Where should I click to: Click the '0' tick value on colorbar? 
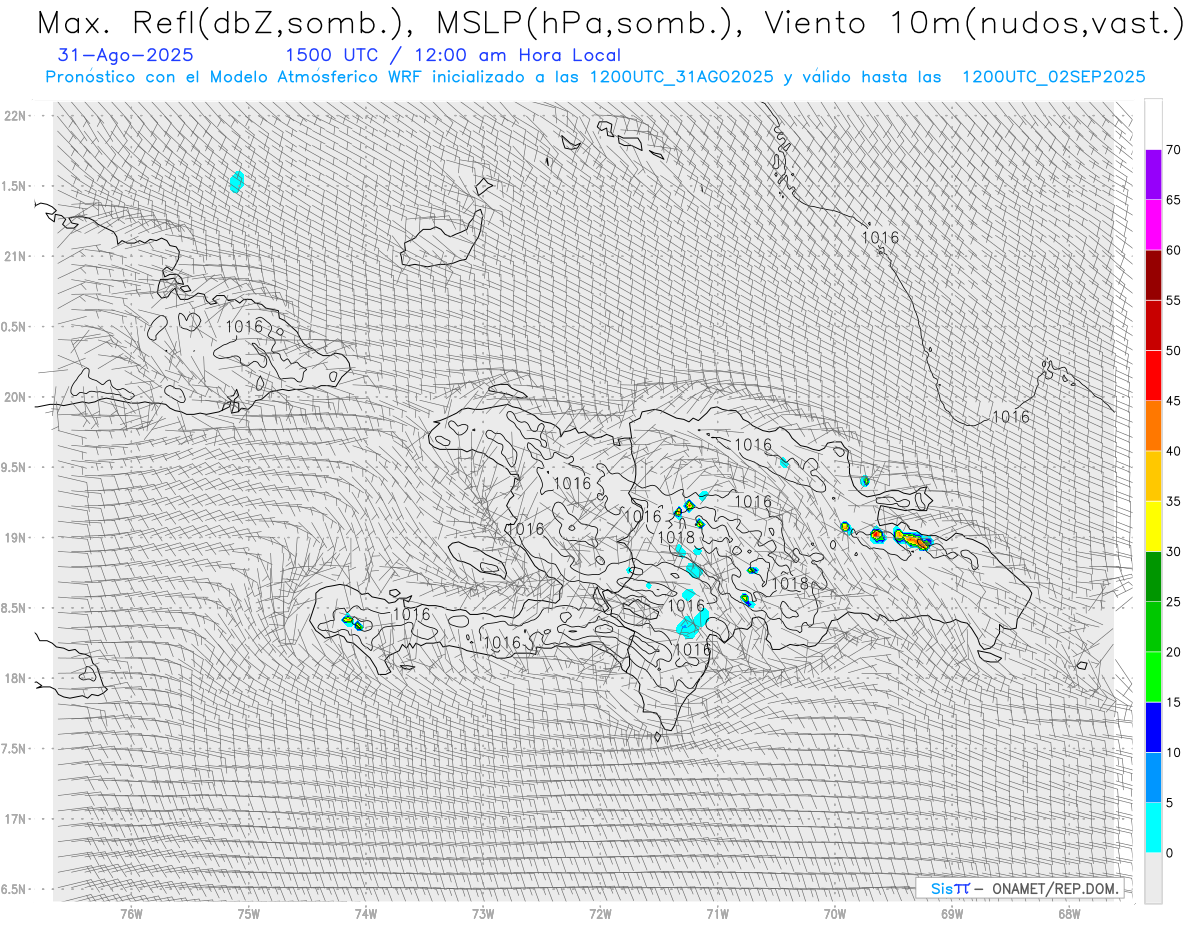(x=1169, y=853)
